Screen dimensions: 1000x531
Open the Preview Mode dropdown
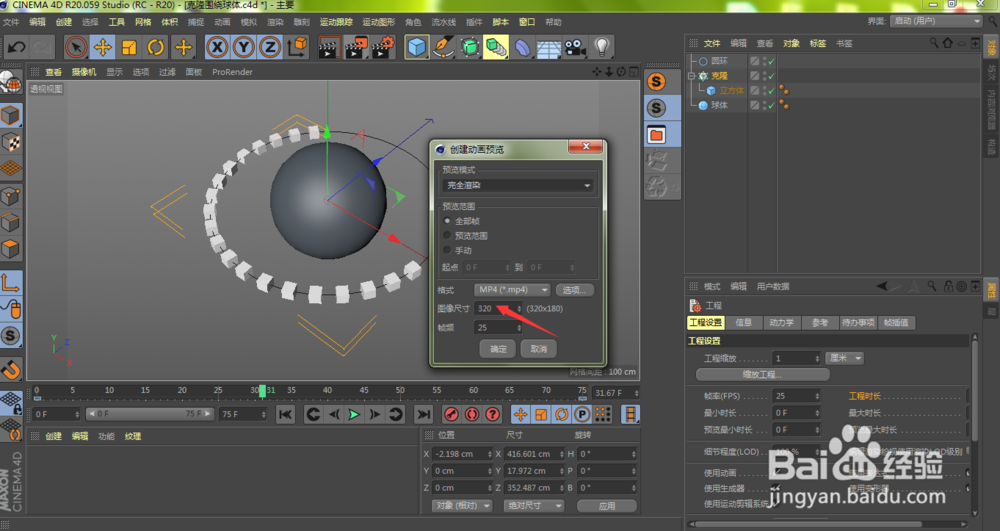tap(518, 185)
